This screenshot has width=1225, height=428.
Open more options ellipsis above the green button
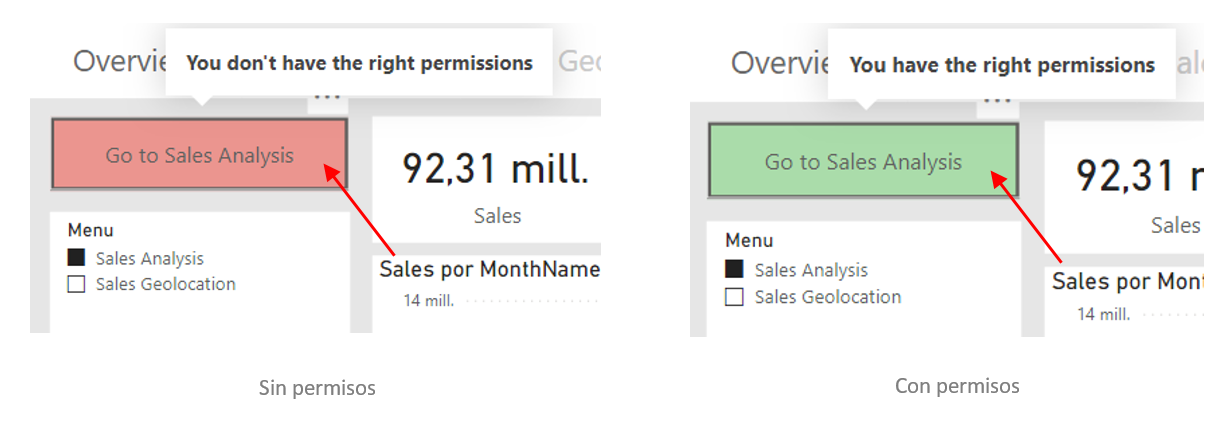pos(996,100)
